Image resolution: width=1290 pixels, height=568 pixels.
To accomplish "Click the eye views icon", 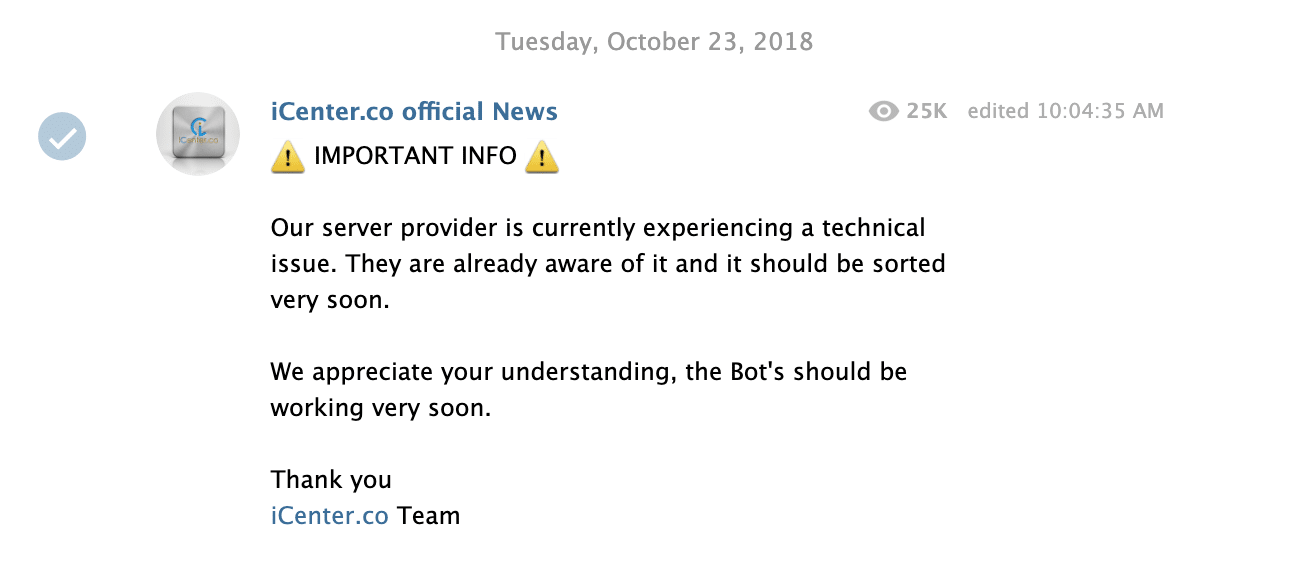I will (884, 111).
